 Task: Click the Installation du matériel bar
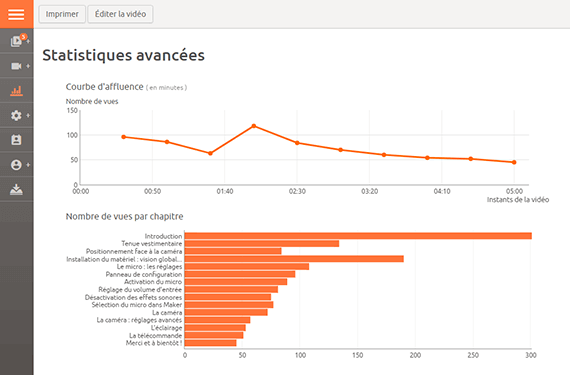point(294,259)
